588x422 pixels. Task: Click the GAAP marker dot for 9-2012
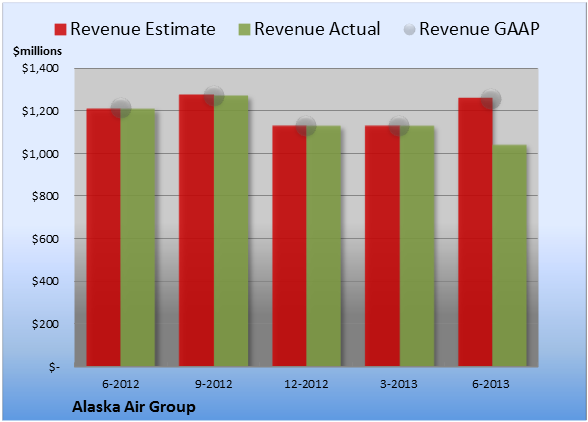coord(214,96)
